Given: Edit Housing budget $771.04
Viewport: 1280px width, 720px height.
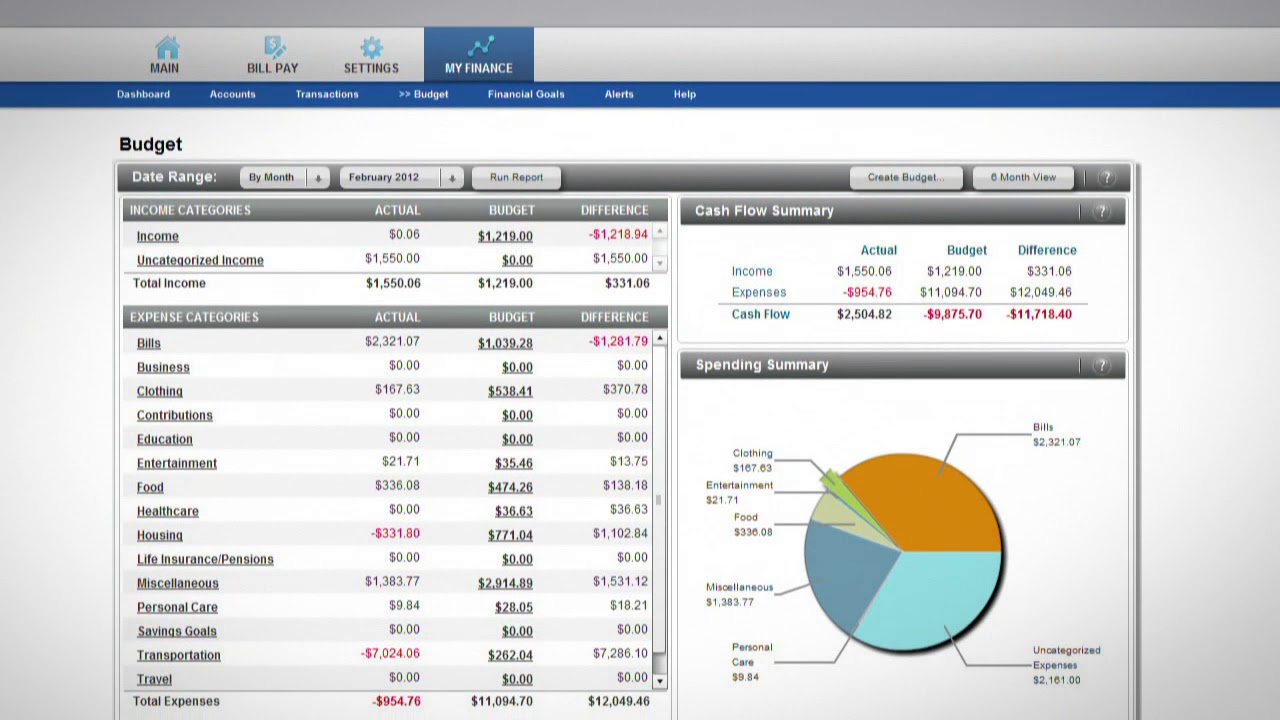Looking at the screenshot, I should [510, 535].
